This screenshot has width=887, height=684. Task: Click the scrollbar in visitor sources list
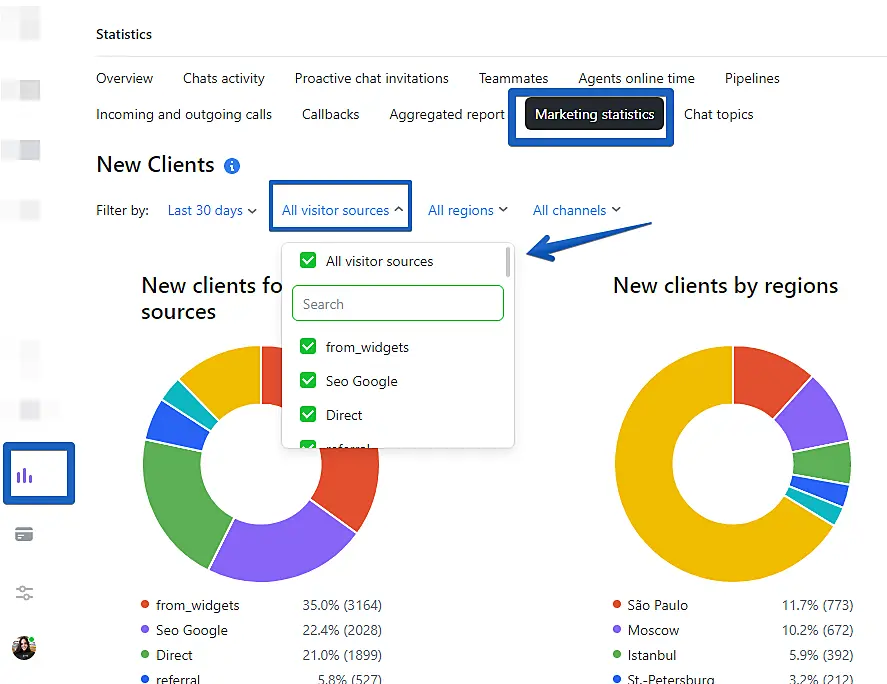point(508,262)
